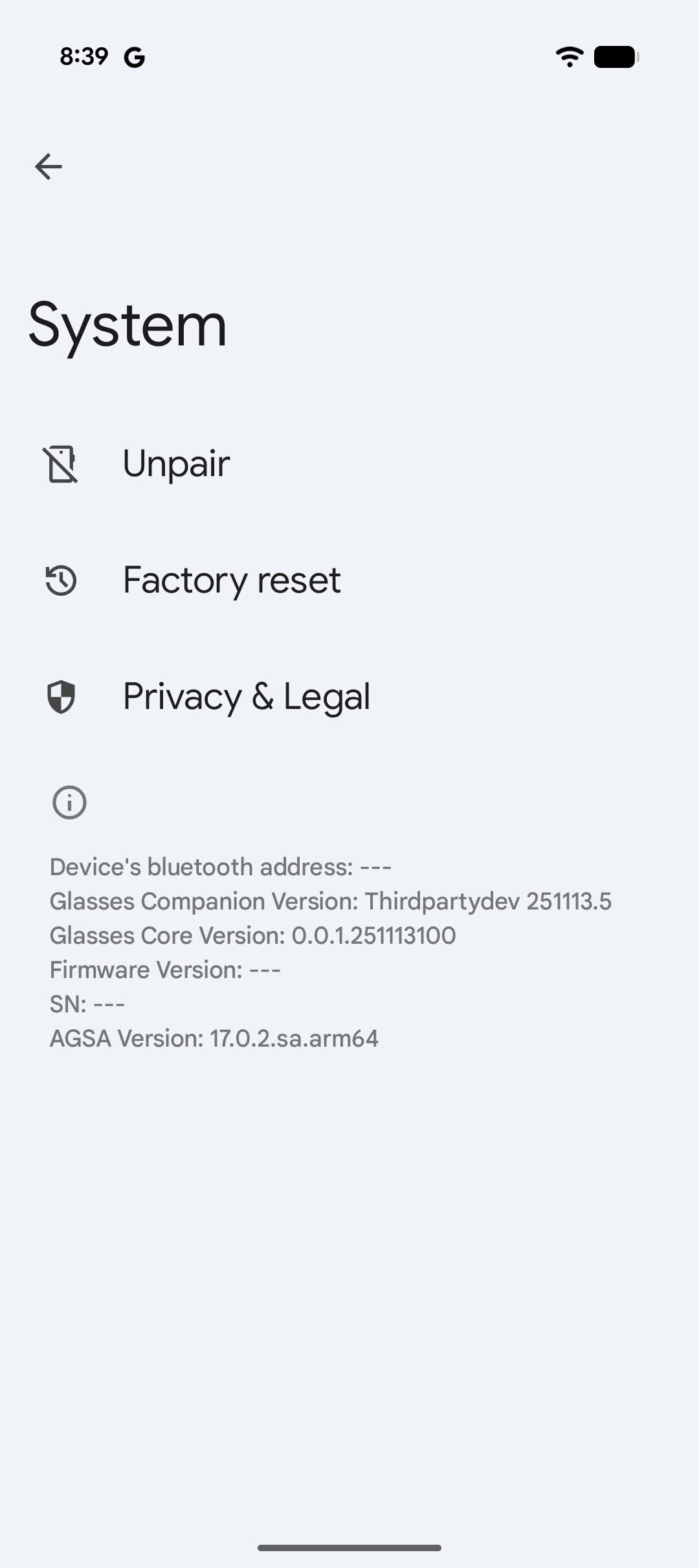Image resolution: width=699 pixels, height=1568 pixels.
Task: Click the System page title
Action: (128, 325)
